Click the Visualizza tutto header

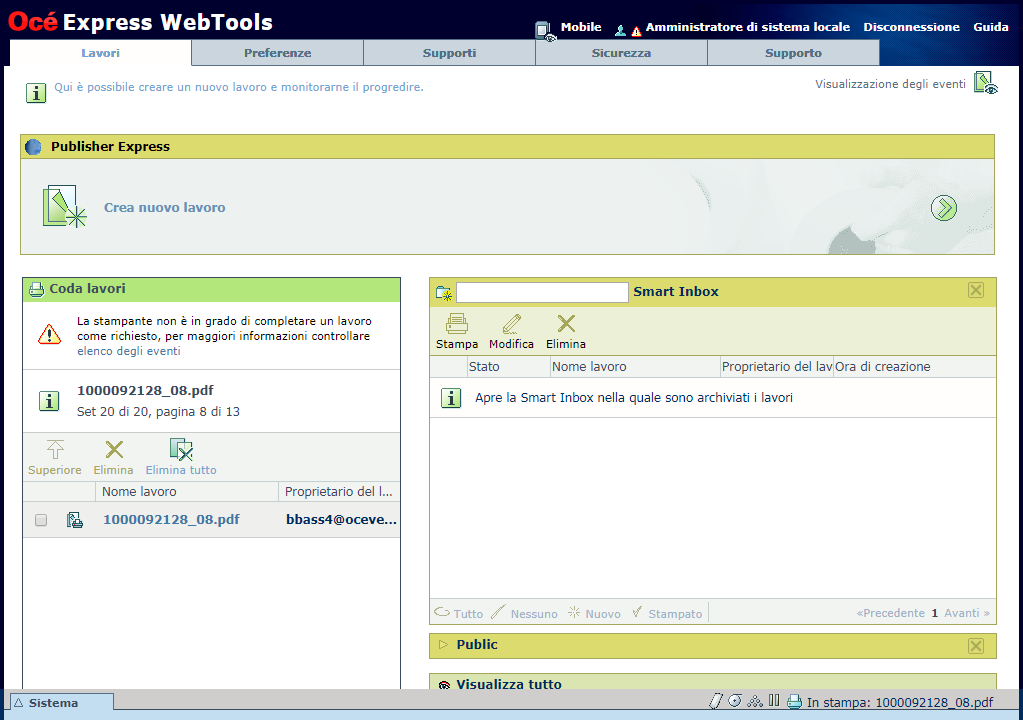(x=509, y=684)
